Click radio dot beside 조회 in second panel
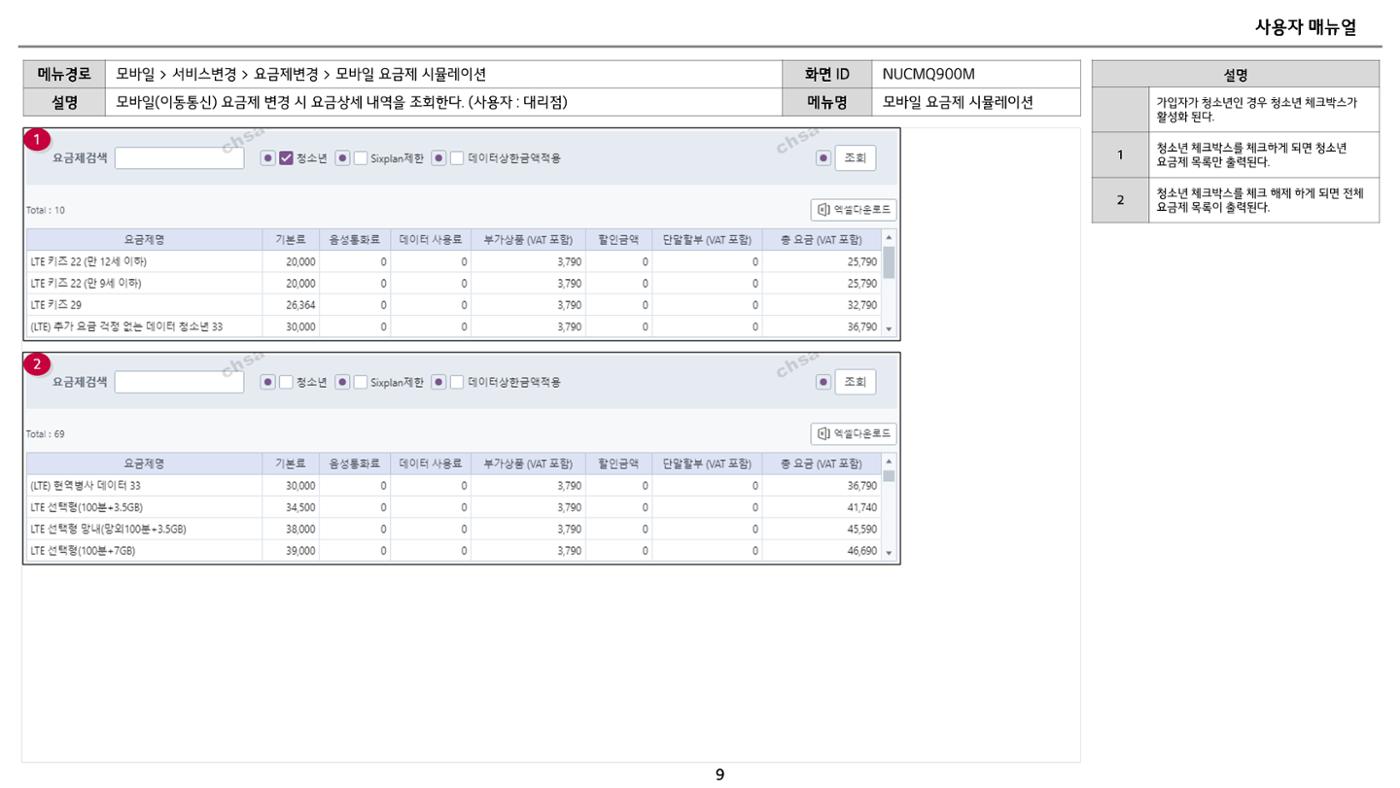 pyautogui.click(x=824, y=382)
